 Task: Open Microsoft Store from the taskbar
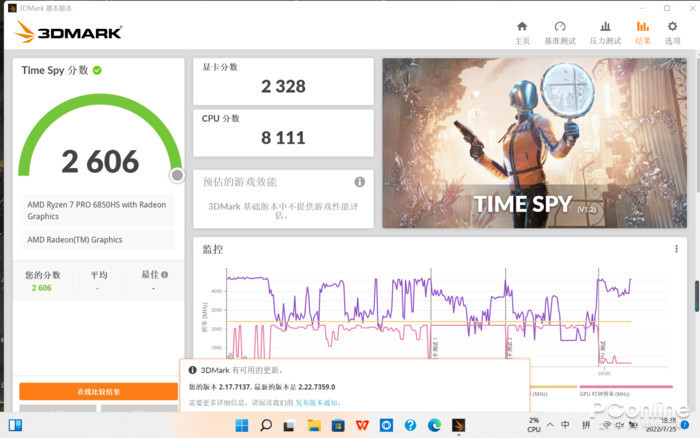click(x=338, y=425)
